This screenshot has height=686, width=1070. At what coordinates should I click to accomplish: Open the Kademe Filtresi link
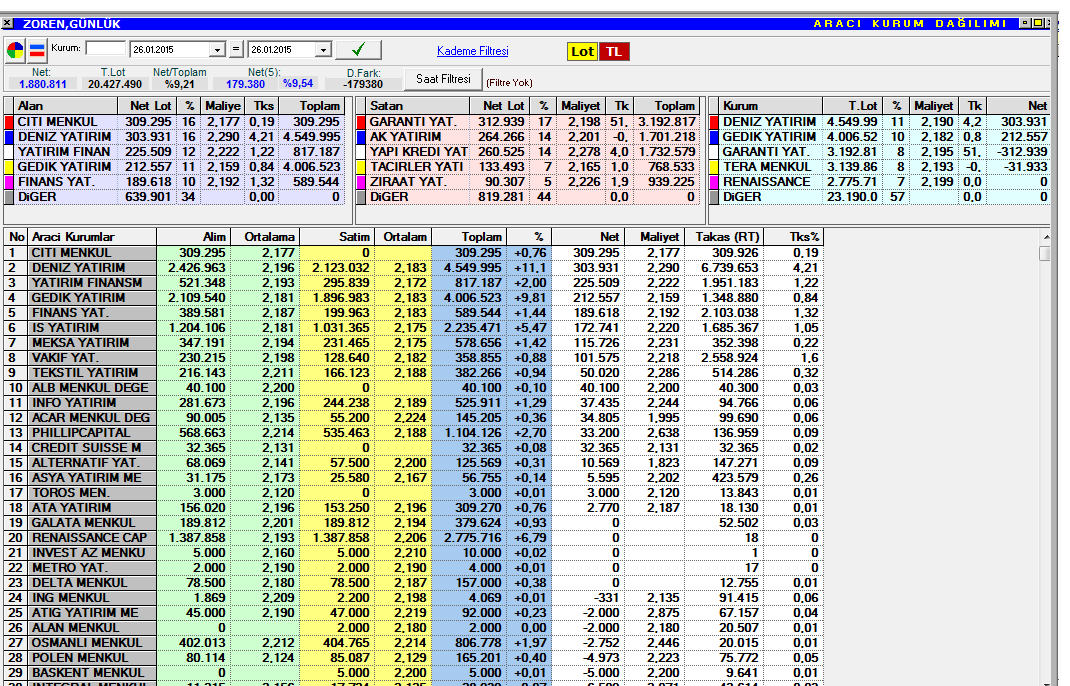click(x=472, y=51)
